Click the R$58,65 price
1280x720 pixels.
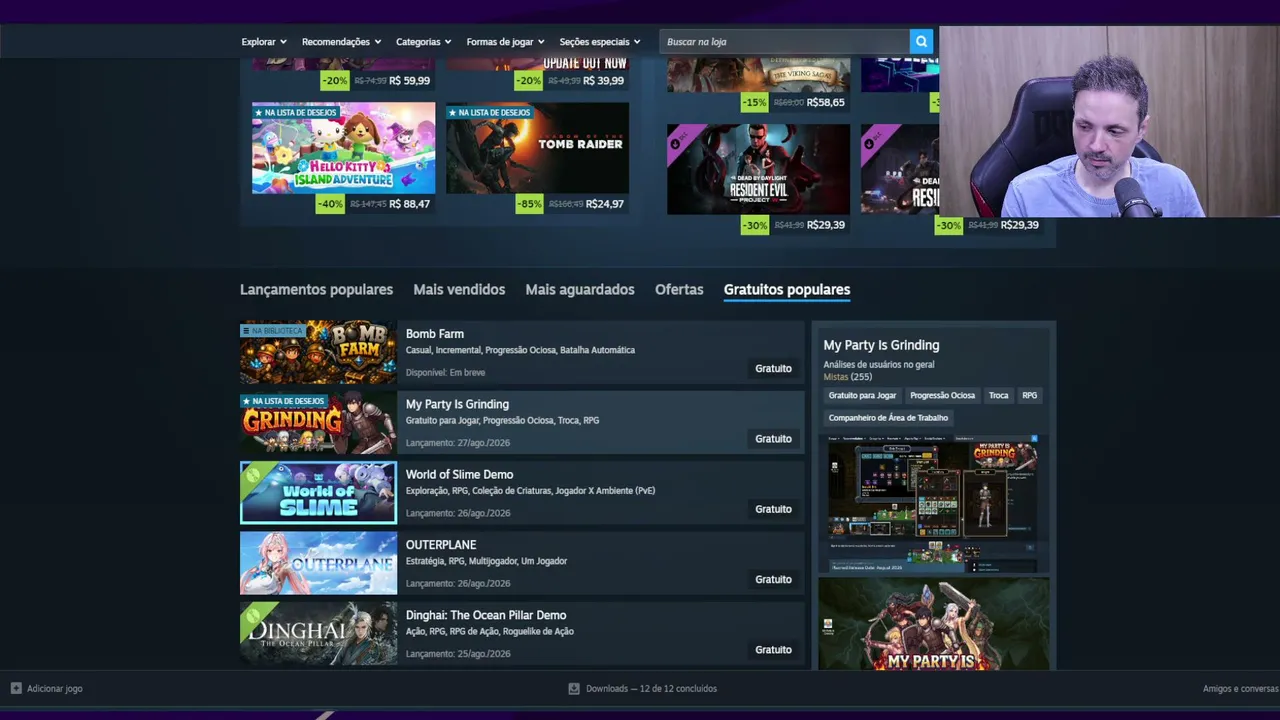(826, 102)
